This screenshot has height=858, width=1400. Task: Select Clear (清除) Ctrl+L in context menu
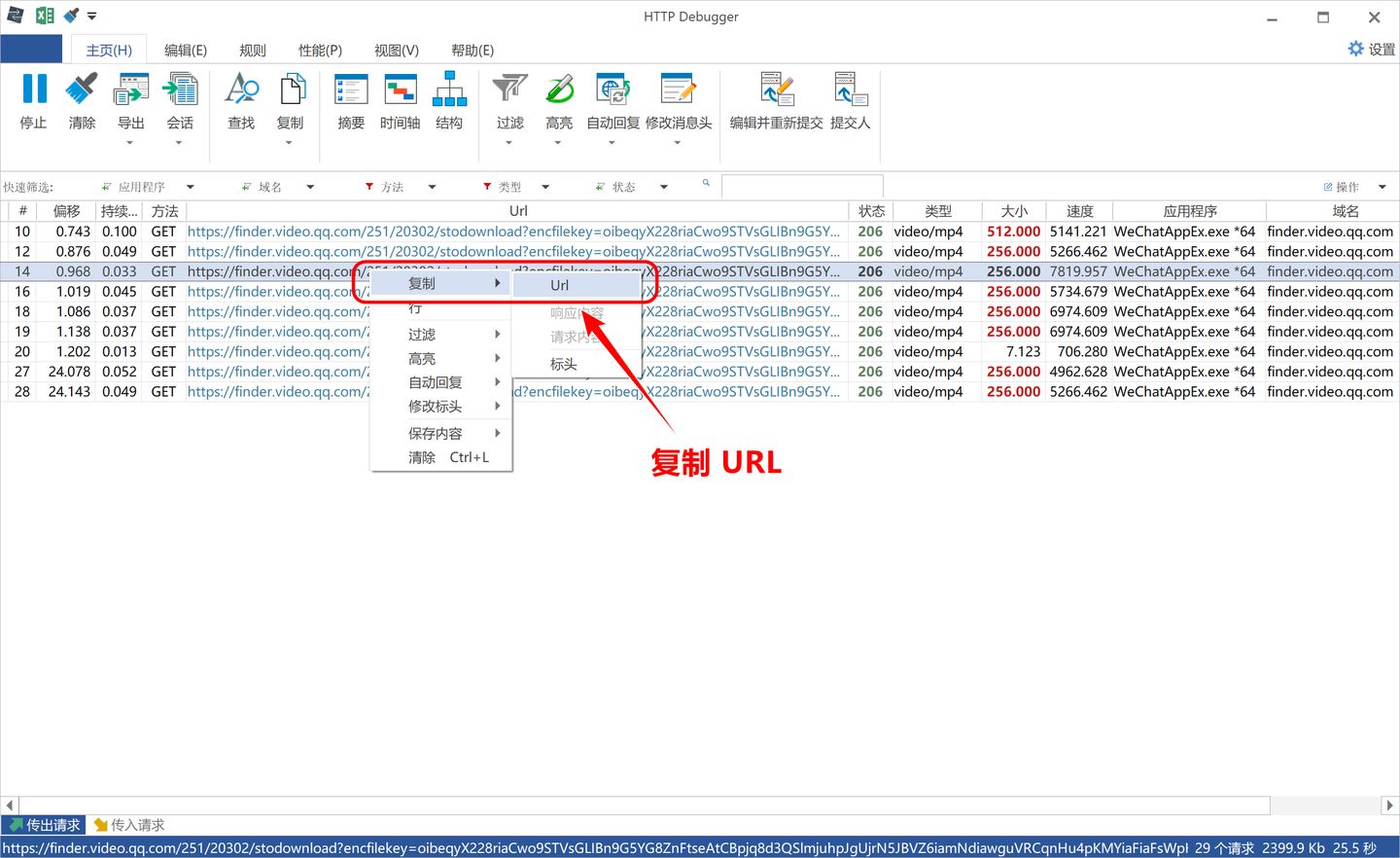(441, 457)
